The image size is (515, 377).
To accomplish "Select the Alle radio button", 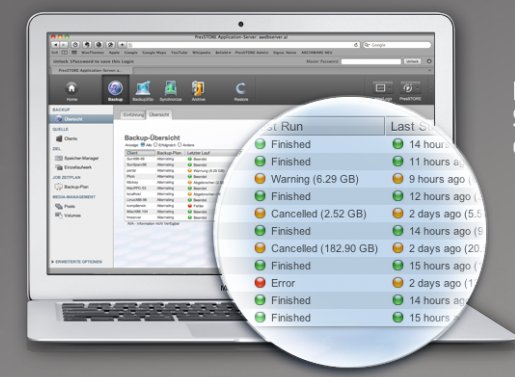I will coord(143,145).
